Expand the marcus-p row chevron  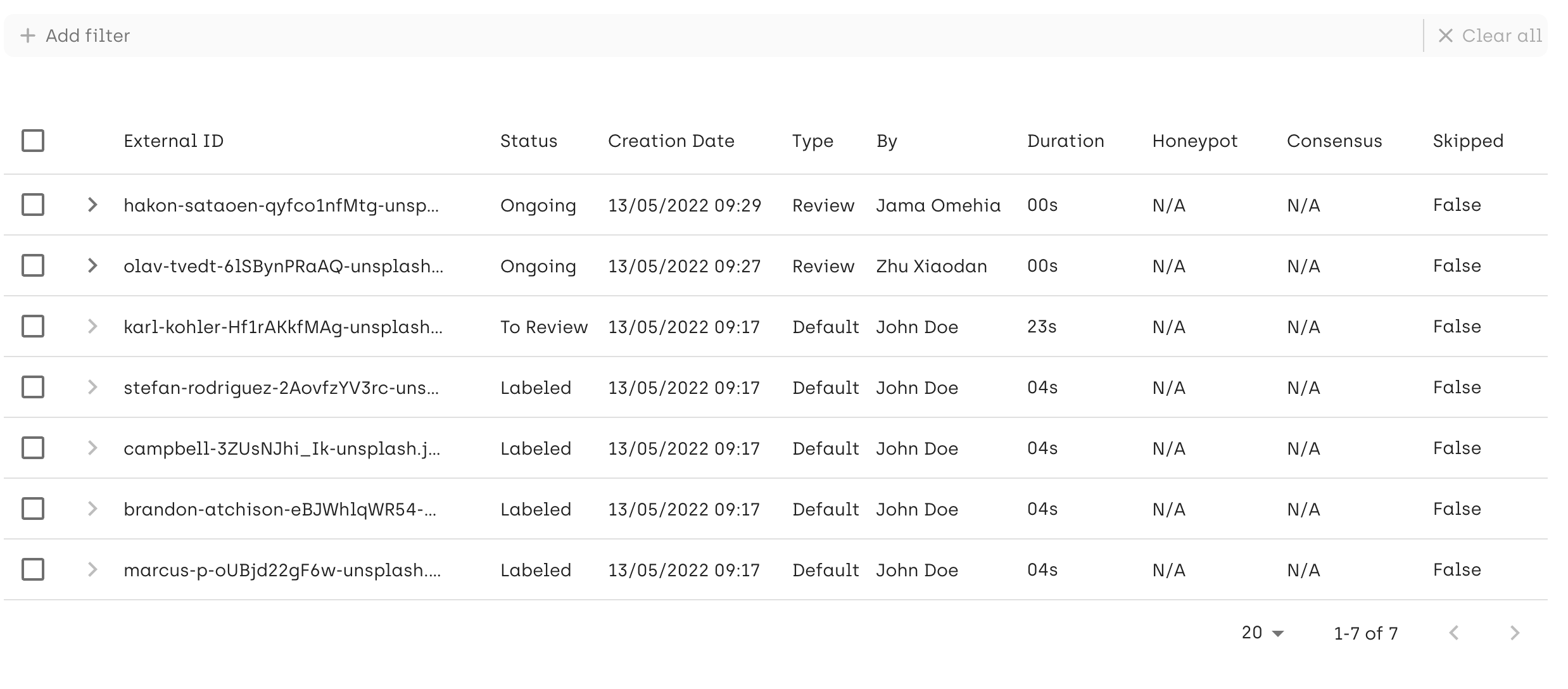click(x=92, y=569)
